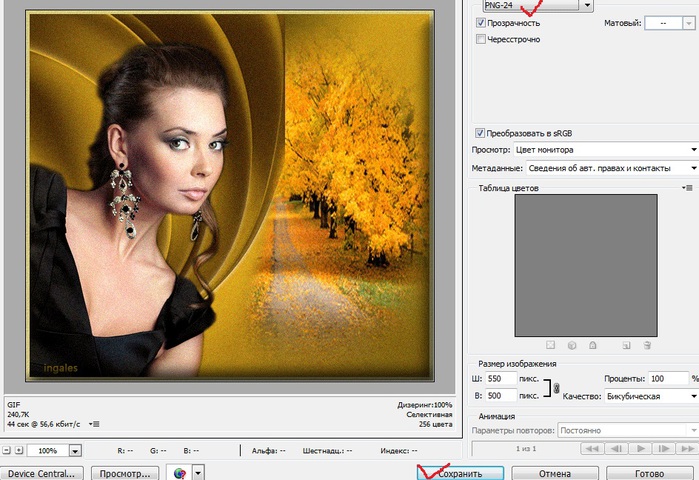Viewport: 699px width, 480px height.
Task: Click the Device Central button
Action: click(x=41, y=473)
